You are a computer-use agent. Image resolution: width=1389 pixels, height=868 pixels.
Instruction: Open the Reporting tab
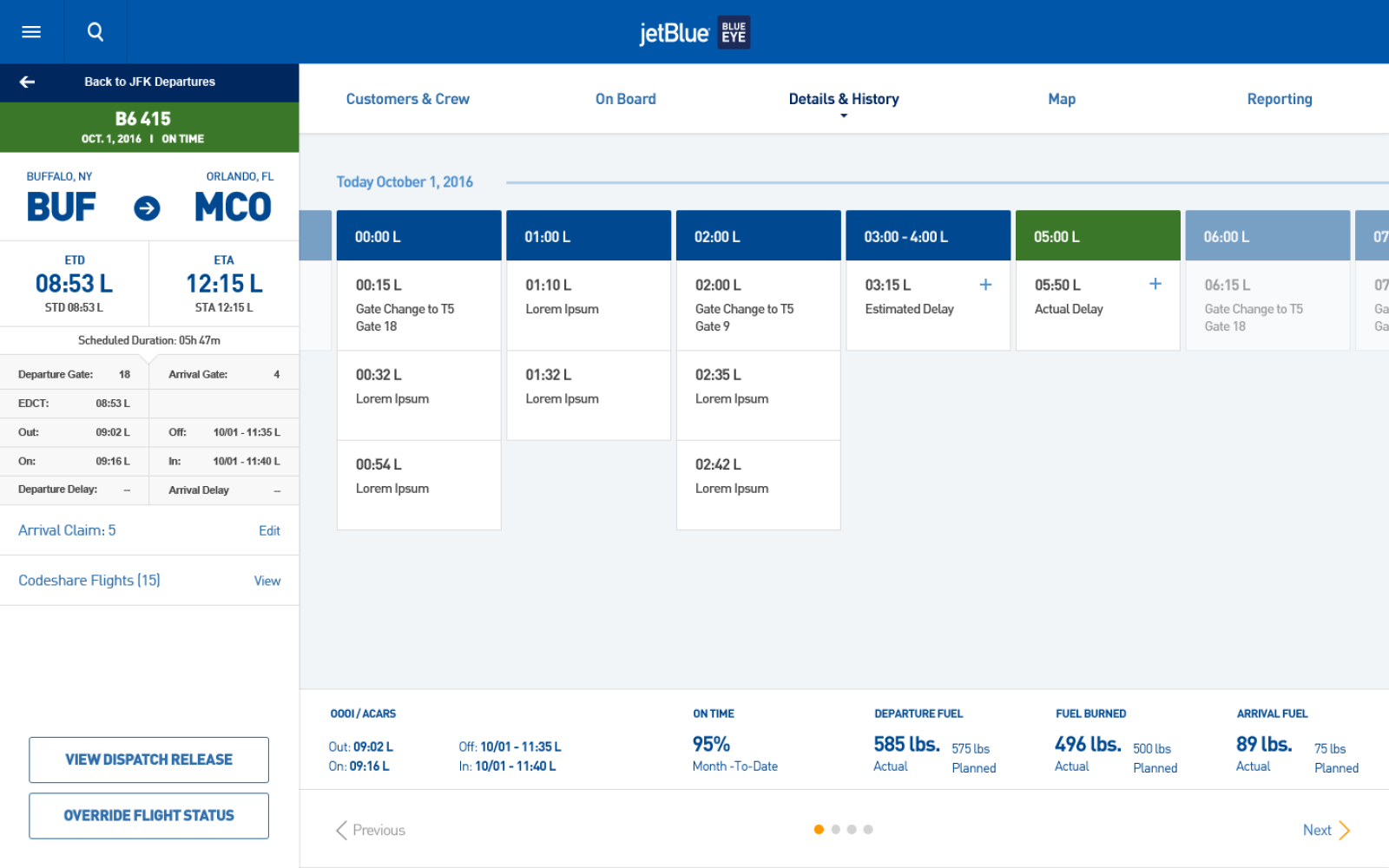[x=1279, y=99]
